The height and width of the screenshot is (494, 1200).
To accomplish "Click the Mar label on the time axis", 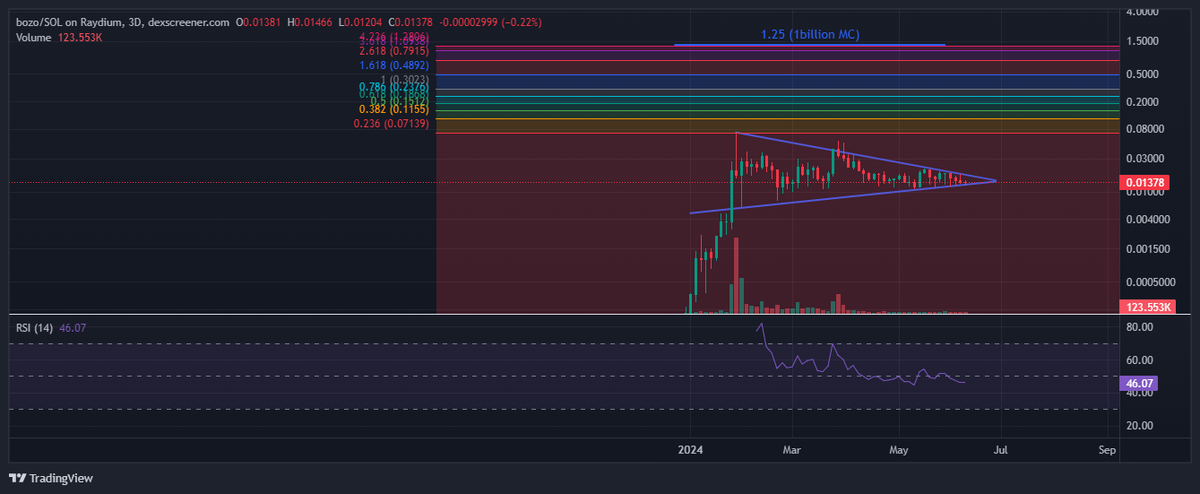I will [x=793, y=450].
